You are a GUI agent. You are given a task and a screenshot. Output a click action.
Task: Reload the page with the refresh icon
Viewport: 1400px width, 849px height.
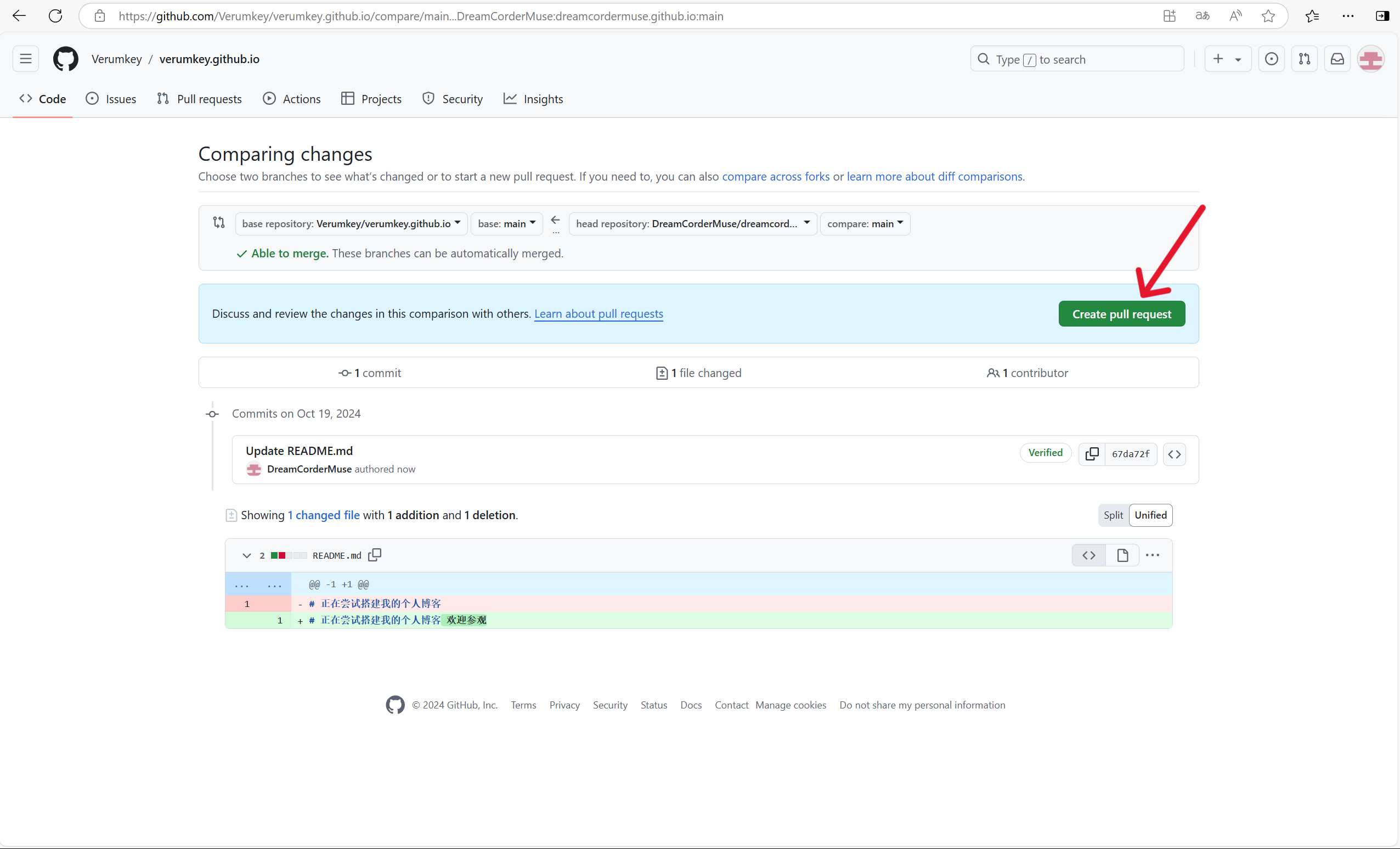[55, 16]
